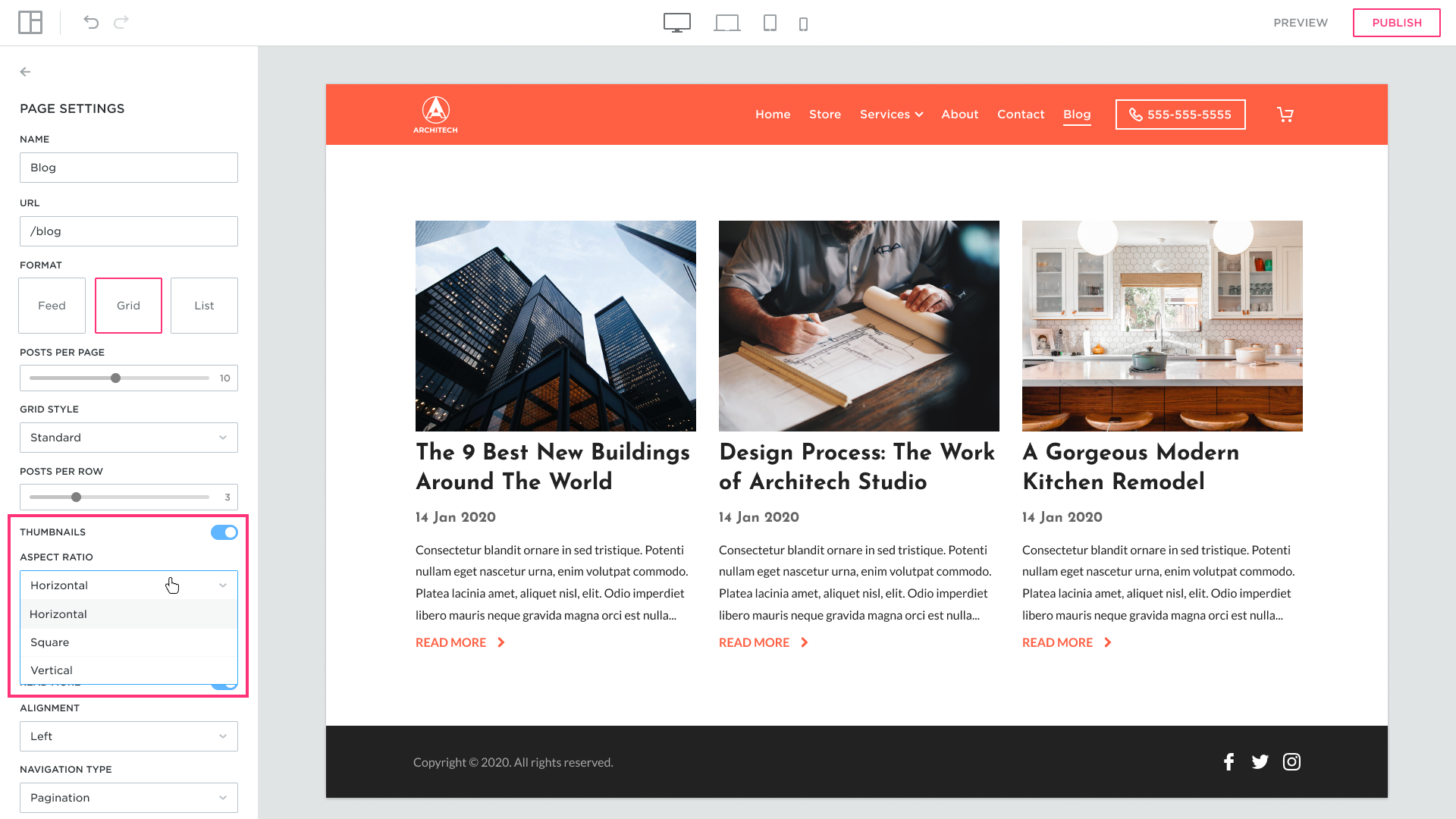Switch to laptop preview device icon

point(726,24)
